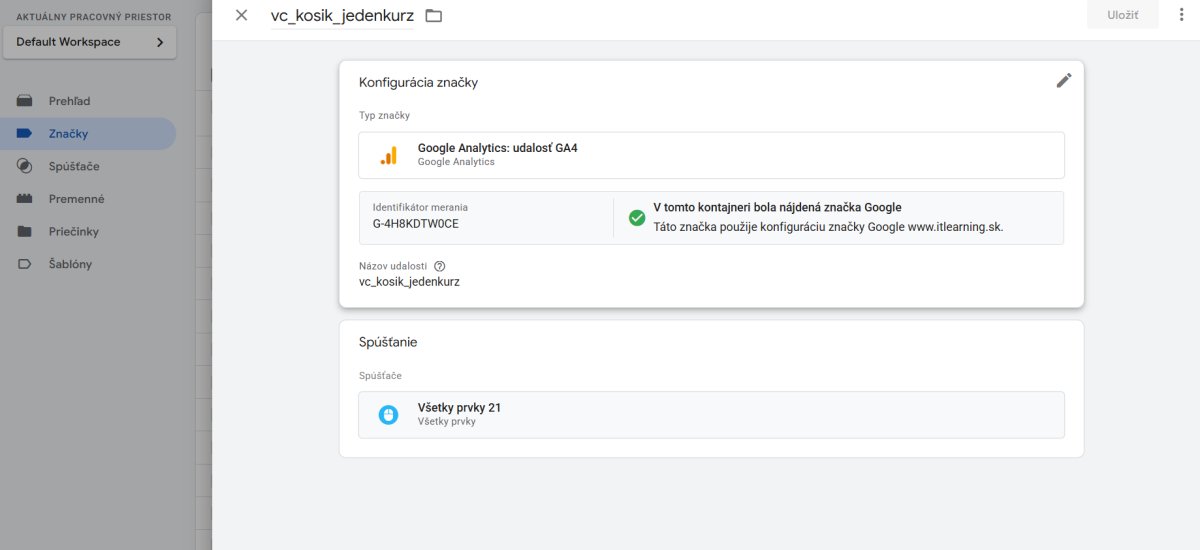This screenshot has width=1200, height=550.
Task: Expand the Default Workspace selector
Action: pos(90,42)
